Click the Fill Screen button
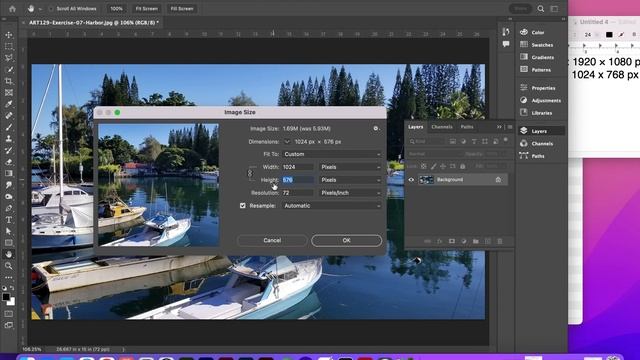The width and height of the screenshot is (640, 360). coord(182,9)
